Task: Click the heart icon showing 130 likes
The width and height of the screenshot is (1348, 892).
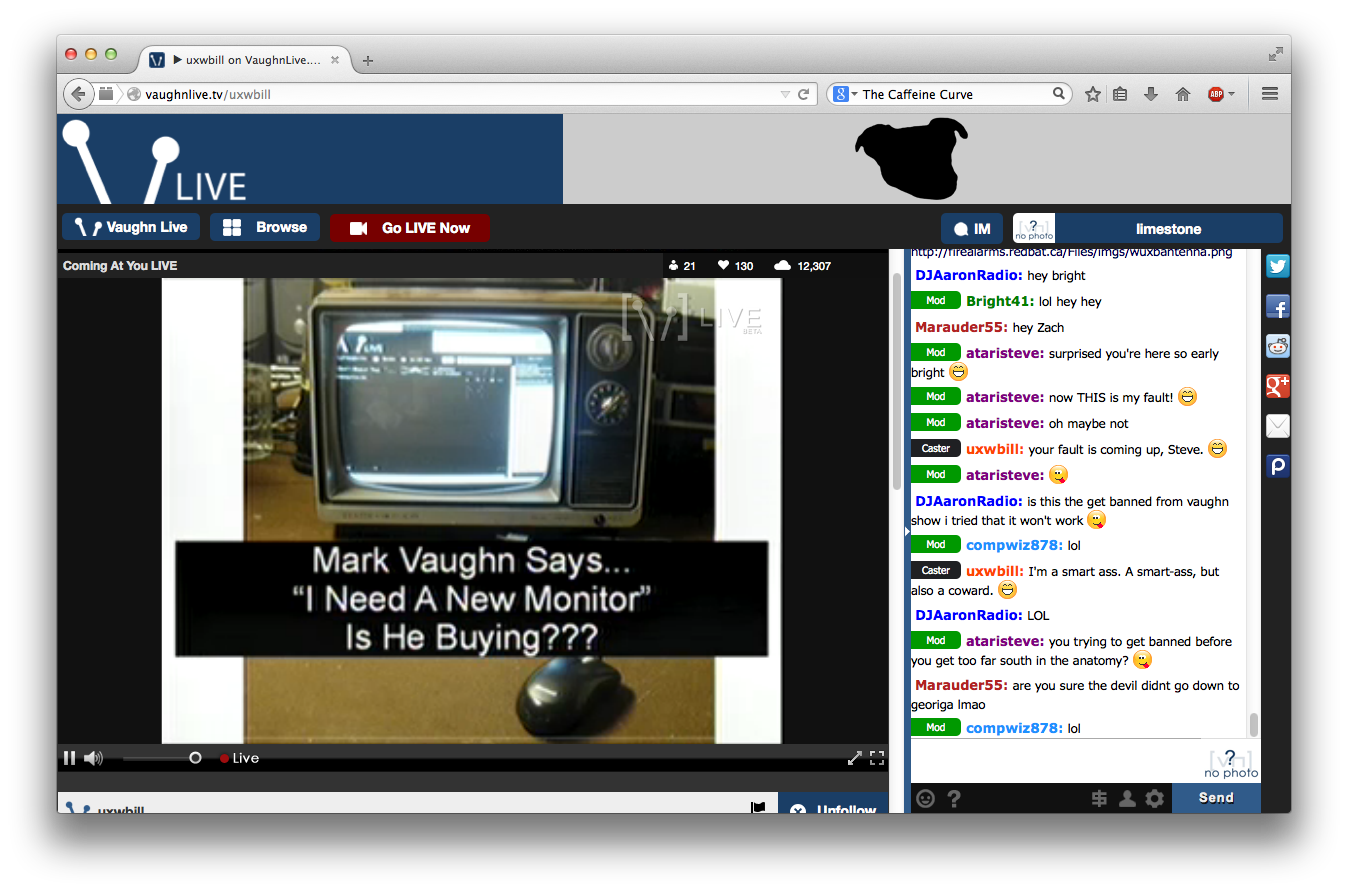Action: click(x=723, y=266)
